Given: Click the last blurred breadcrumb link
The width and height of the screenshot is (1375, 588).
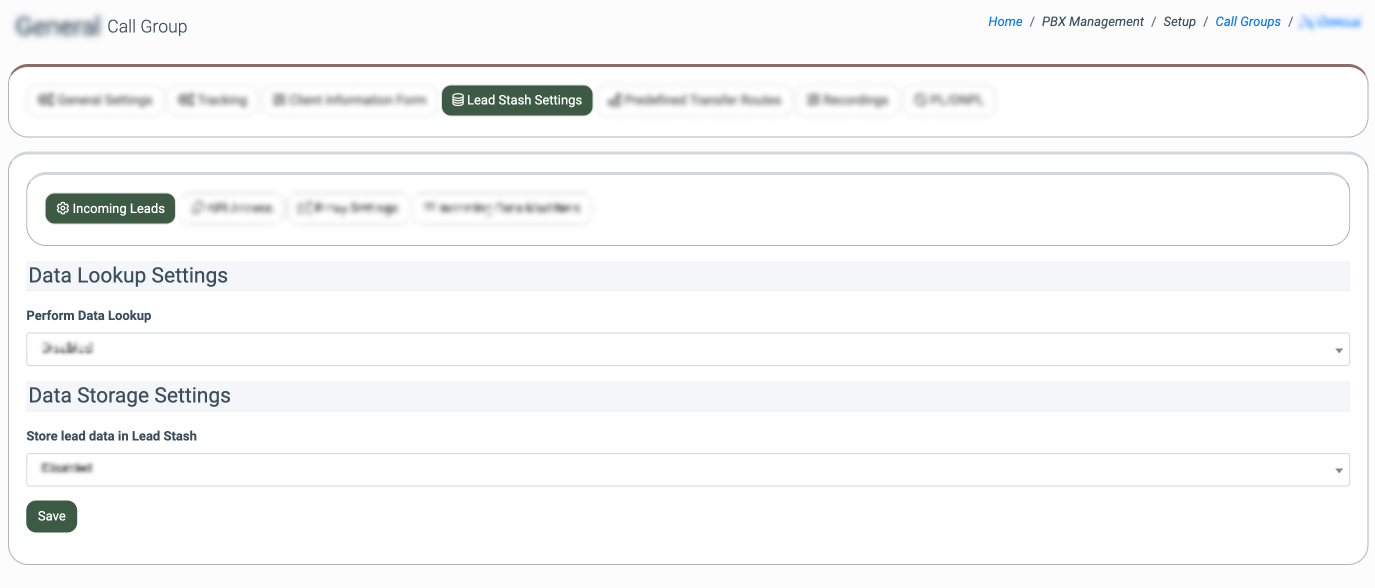Looking at the screenshot, I should (x=1330, y=22).
